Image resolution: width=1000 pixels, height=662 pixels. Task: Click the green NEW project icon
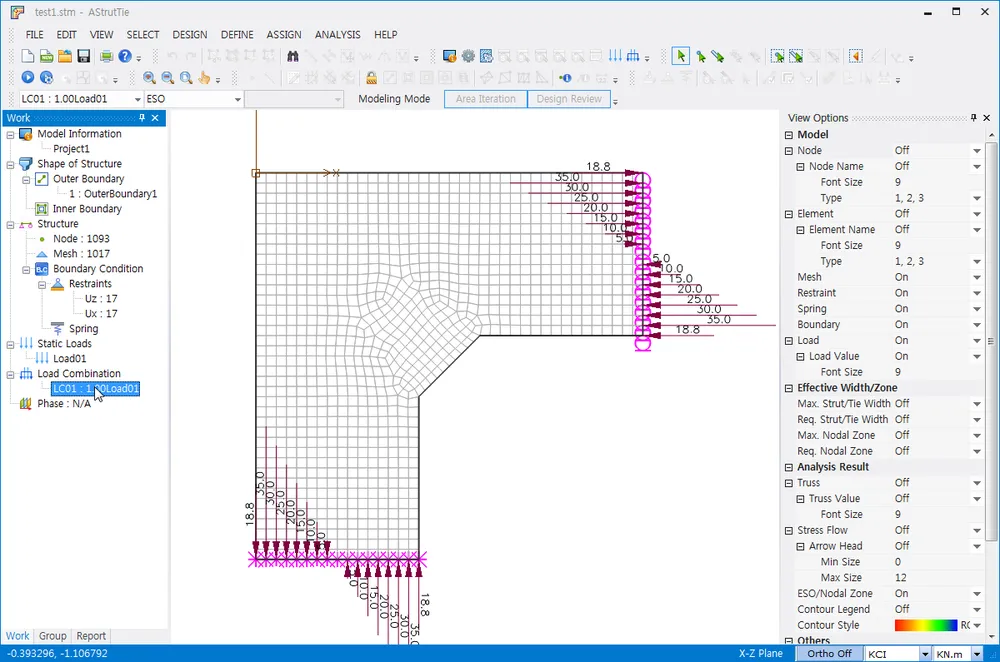[47, 57]
